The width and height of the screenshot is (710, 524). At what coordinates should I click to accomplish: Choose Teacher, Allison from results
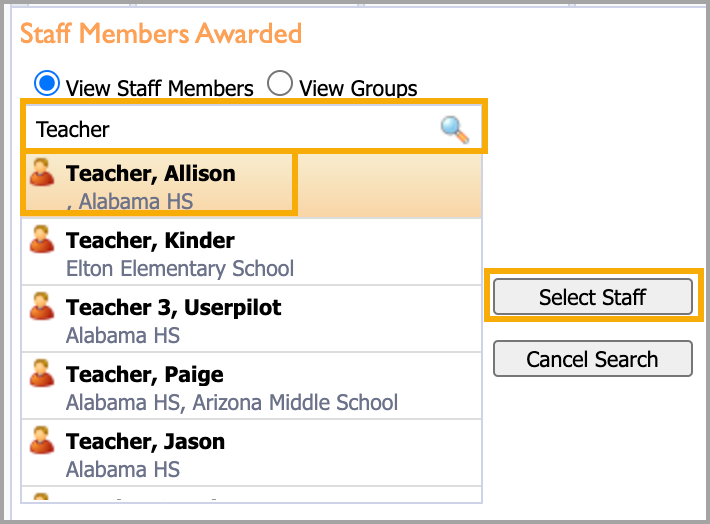[x=252, y=185]
